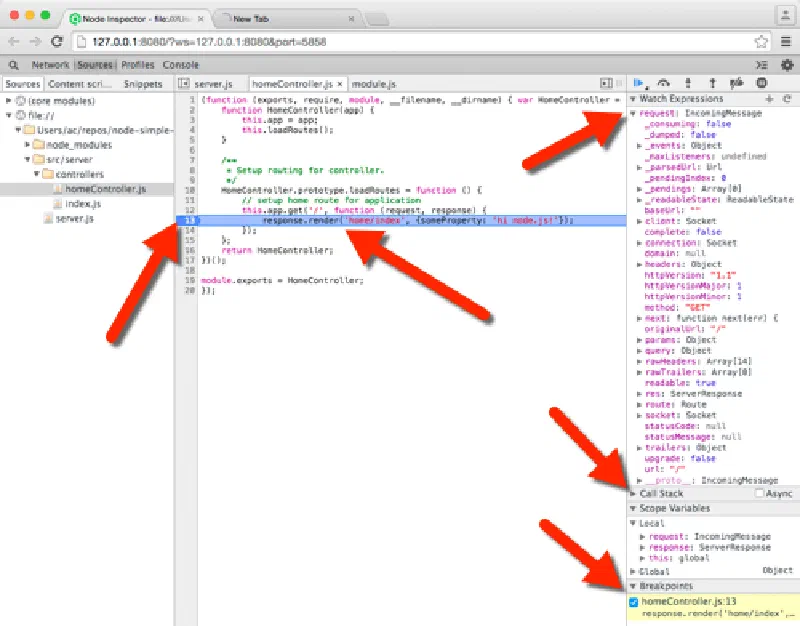This screenshot has width=800, height=626.
Task: Click line number 12 in gutter
Action: coord(190,210)
